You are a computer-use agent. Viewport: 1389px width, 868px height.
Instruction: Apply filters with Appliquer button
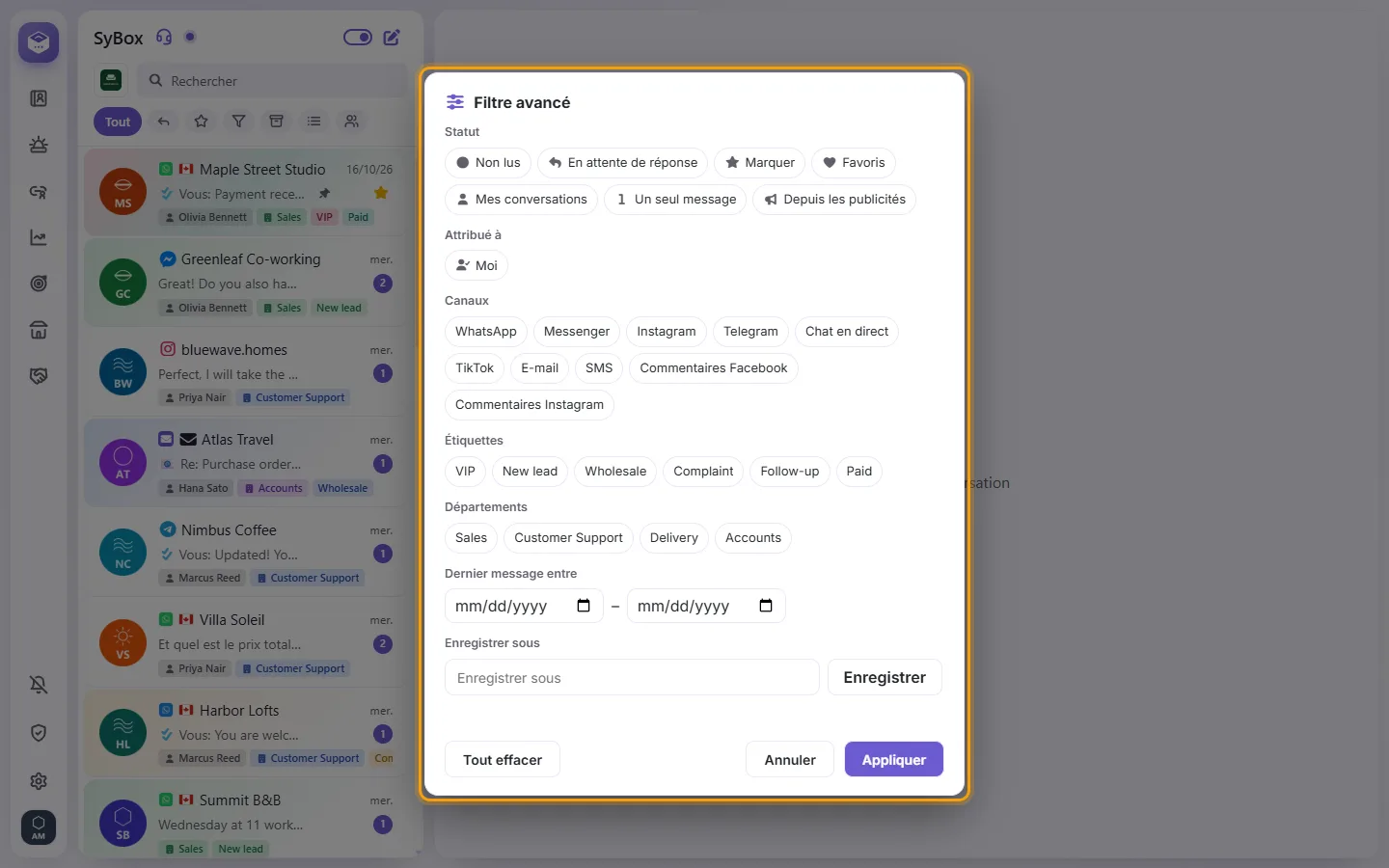[x=894, y=760]
